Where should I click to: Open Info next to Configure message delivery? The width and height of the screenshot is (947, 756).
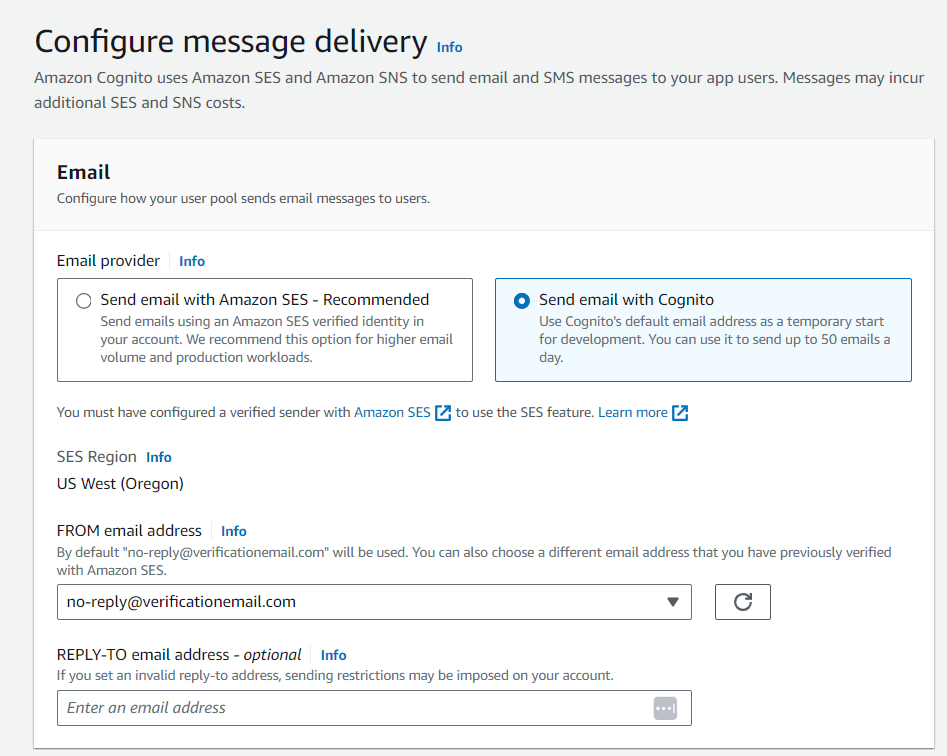[449, 47]
